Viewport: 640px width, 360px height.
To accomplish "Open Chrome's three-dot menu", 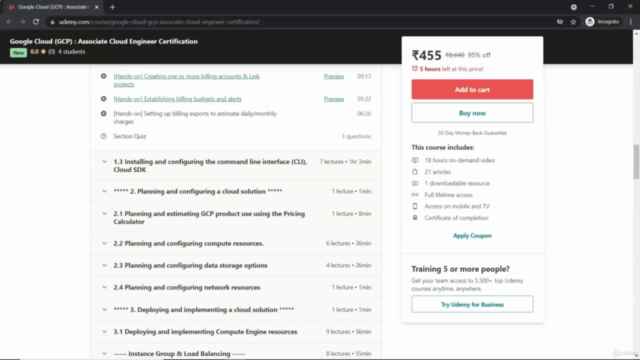I will 631,22.
